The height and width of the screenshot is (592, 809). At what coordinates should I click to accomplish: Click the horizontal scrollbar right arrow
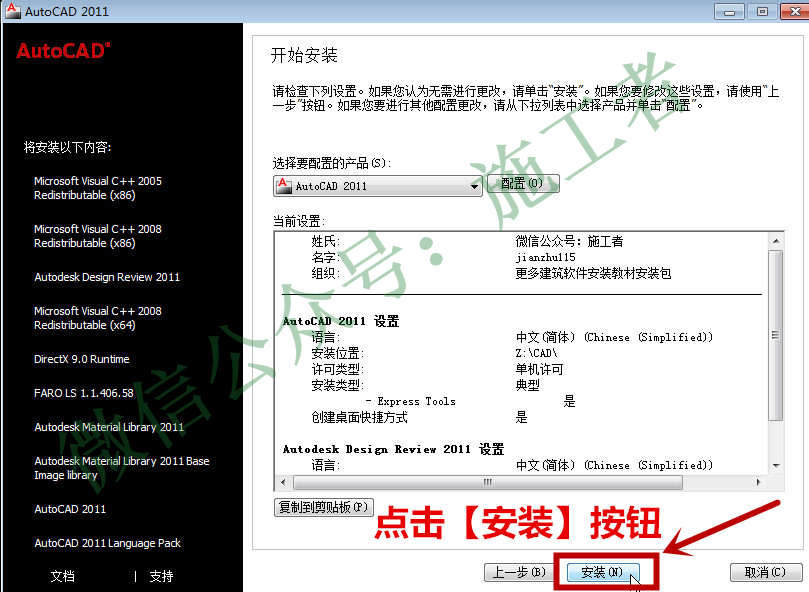pyautogui.click(x=757, y=482)
